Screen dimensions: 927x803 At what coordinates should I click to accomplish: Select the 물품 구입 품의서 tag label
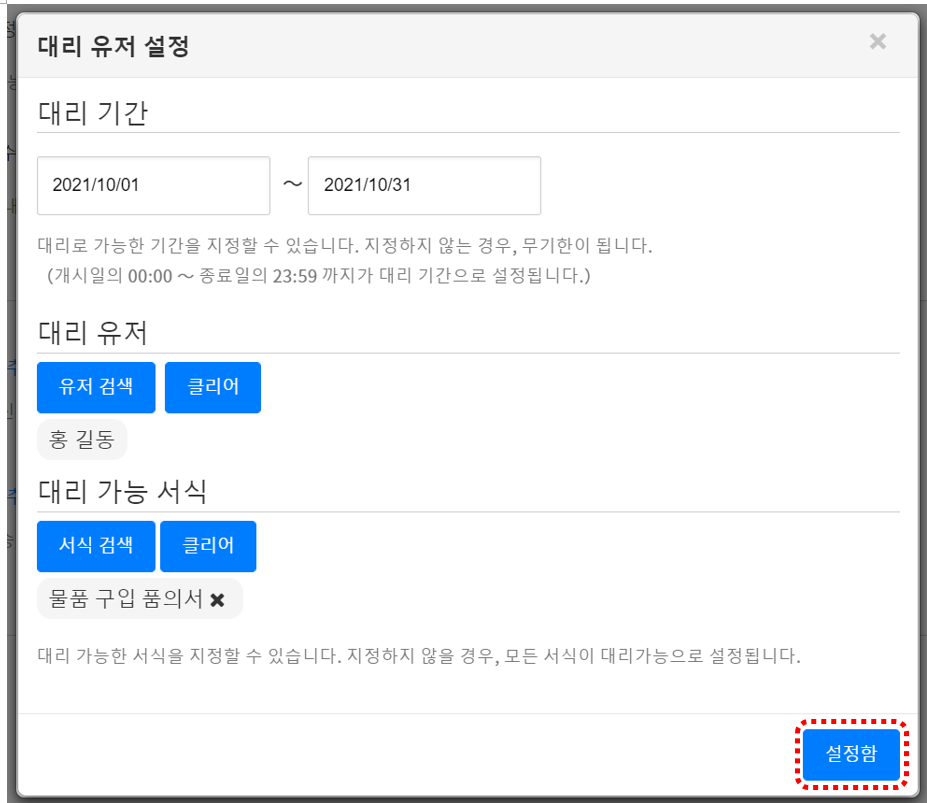pyautogui.click(x=126, y=599)
